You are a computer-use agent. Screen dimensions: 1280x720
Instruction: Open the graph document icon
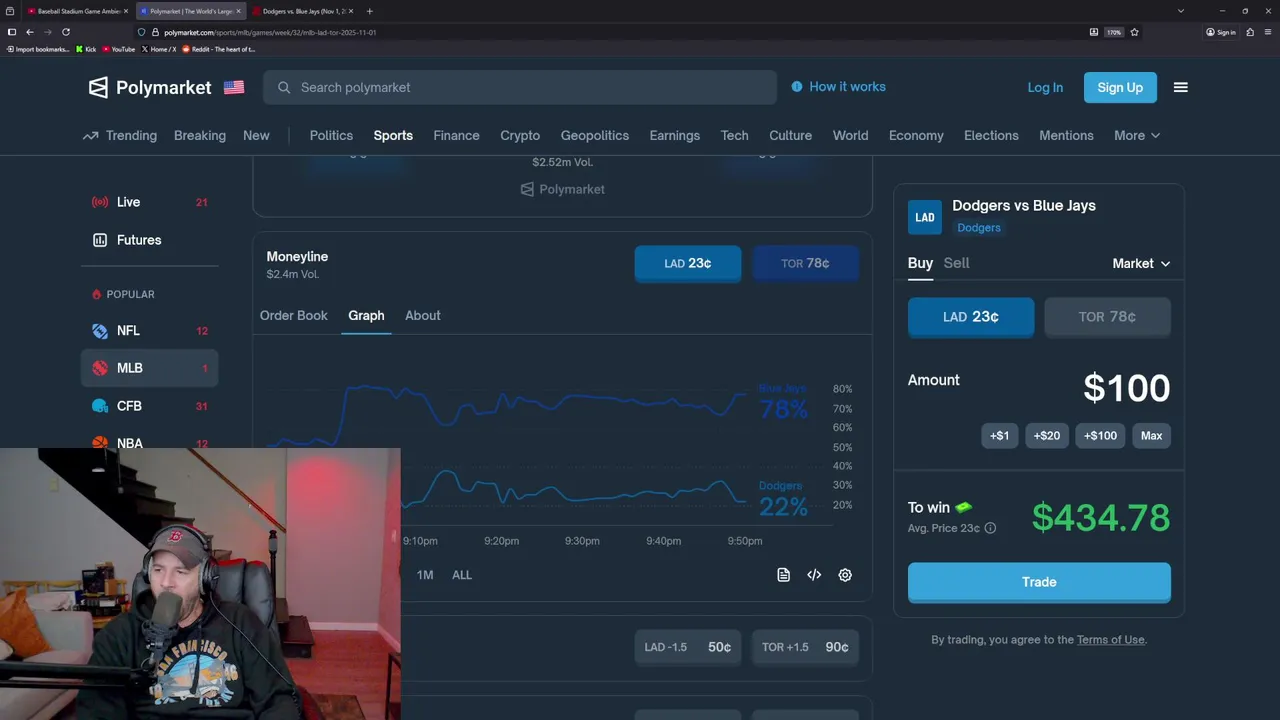tap(783, 575)
